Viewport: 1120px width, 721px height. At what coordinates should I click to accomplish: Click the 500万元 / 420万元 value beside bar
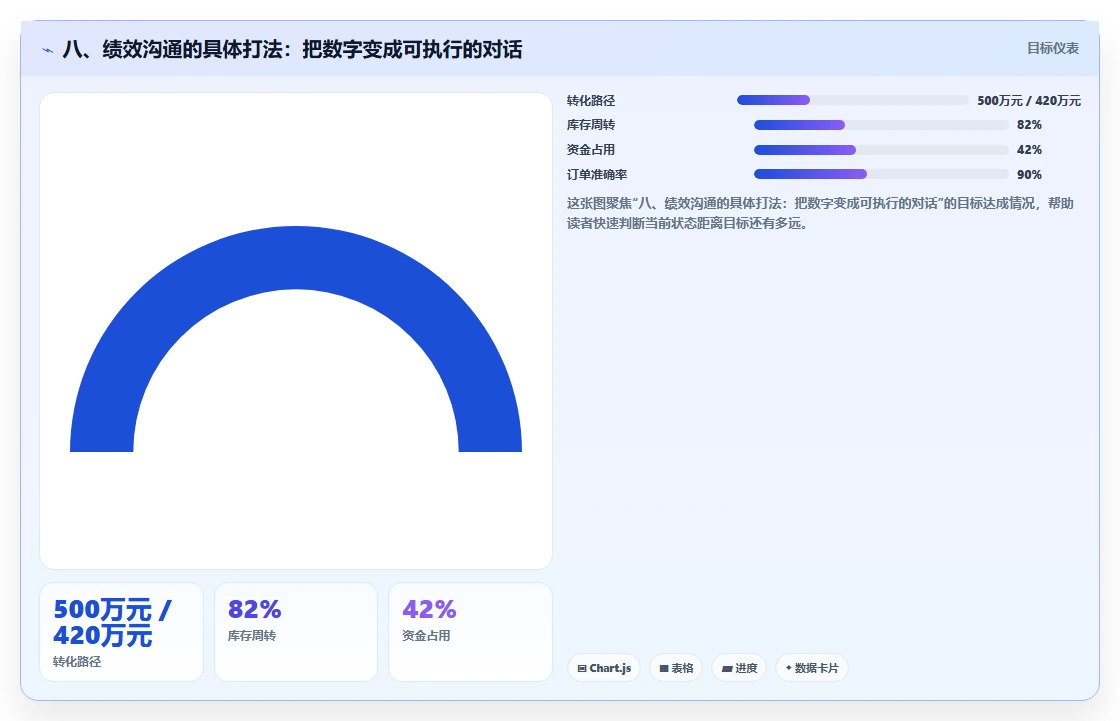[1029, 101]
